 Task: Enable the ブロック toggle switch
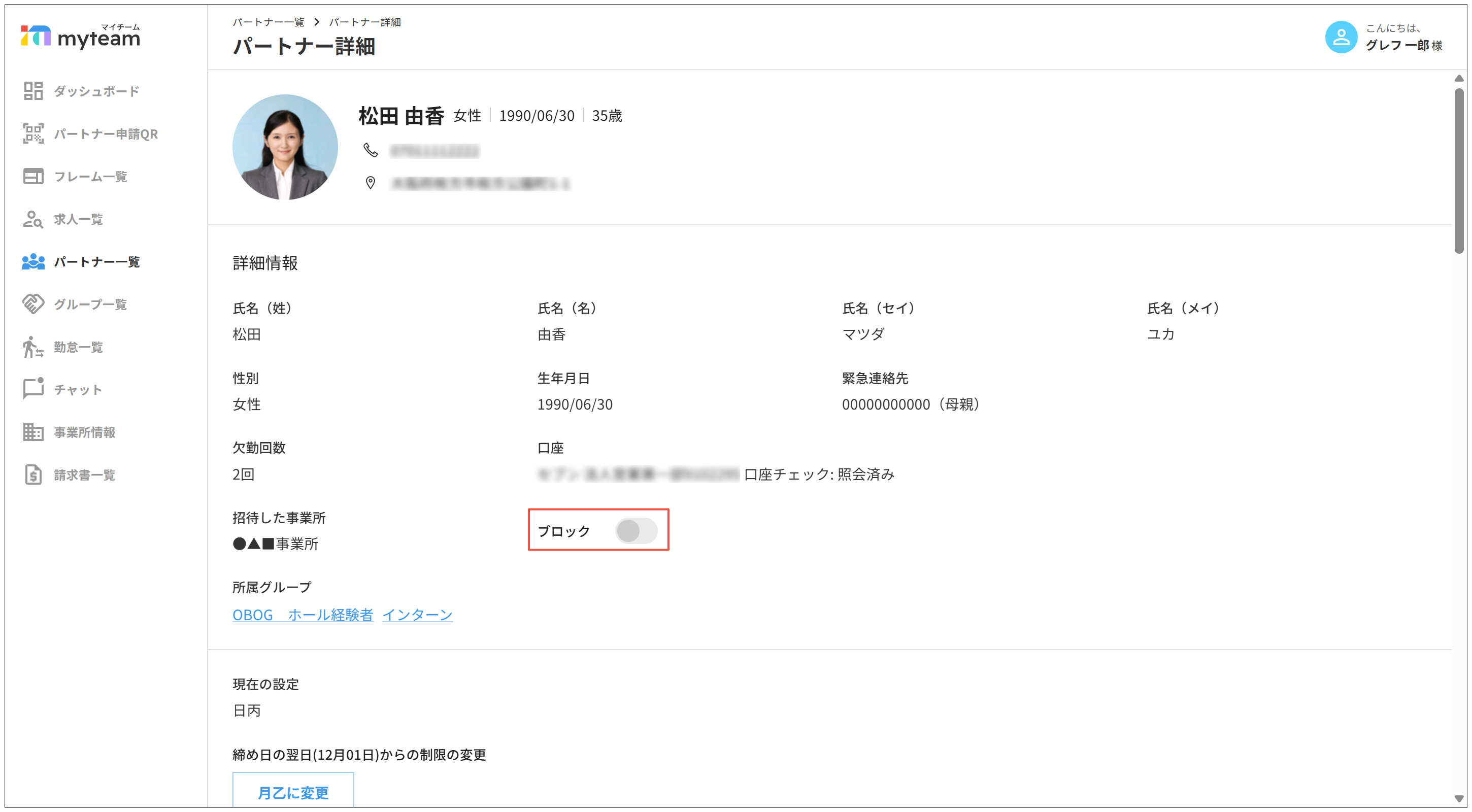637,531
